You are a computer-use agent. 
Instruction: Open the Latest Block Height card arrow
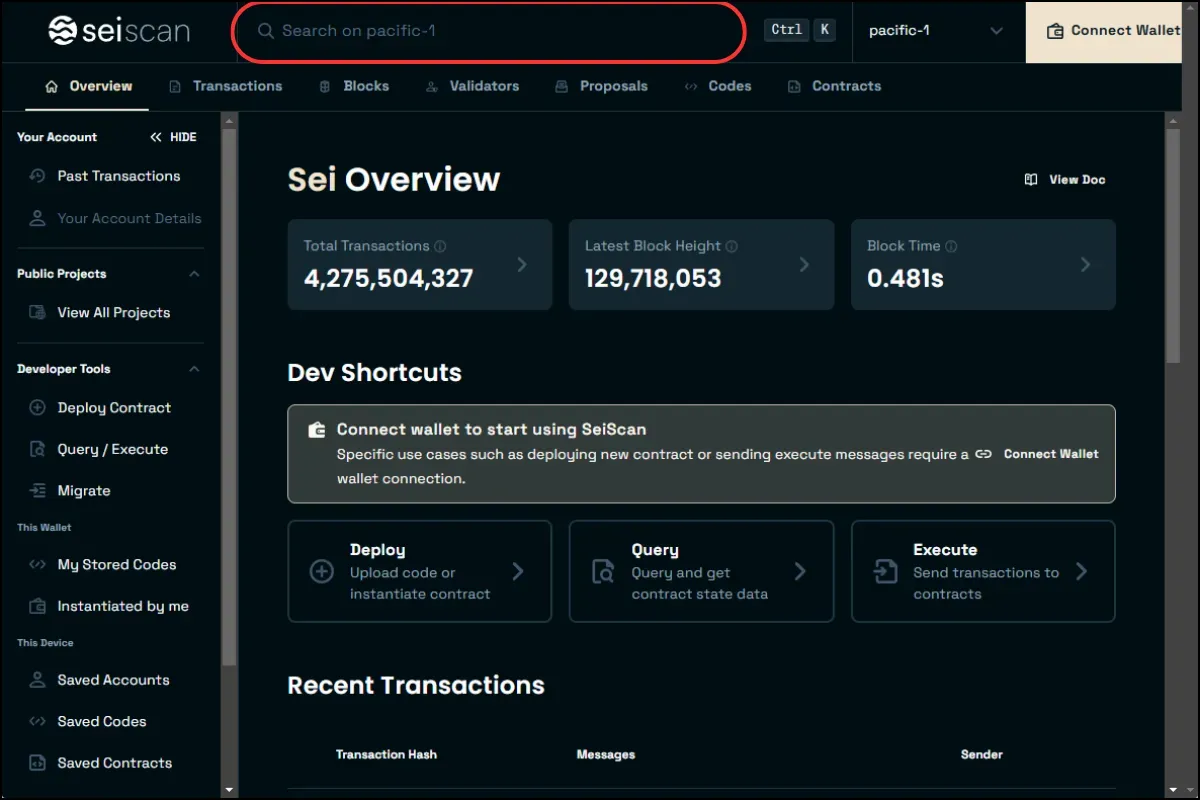pyautogui.click(x=804, y=265)
